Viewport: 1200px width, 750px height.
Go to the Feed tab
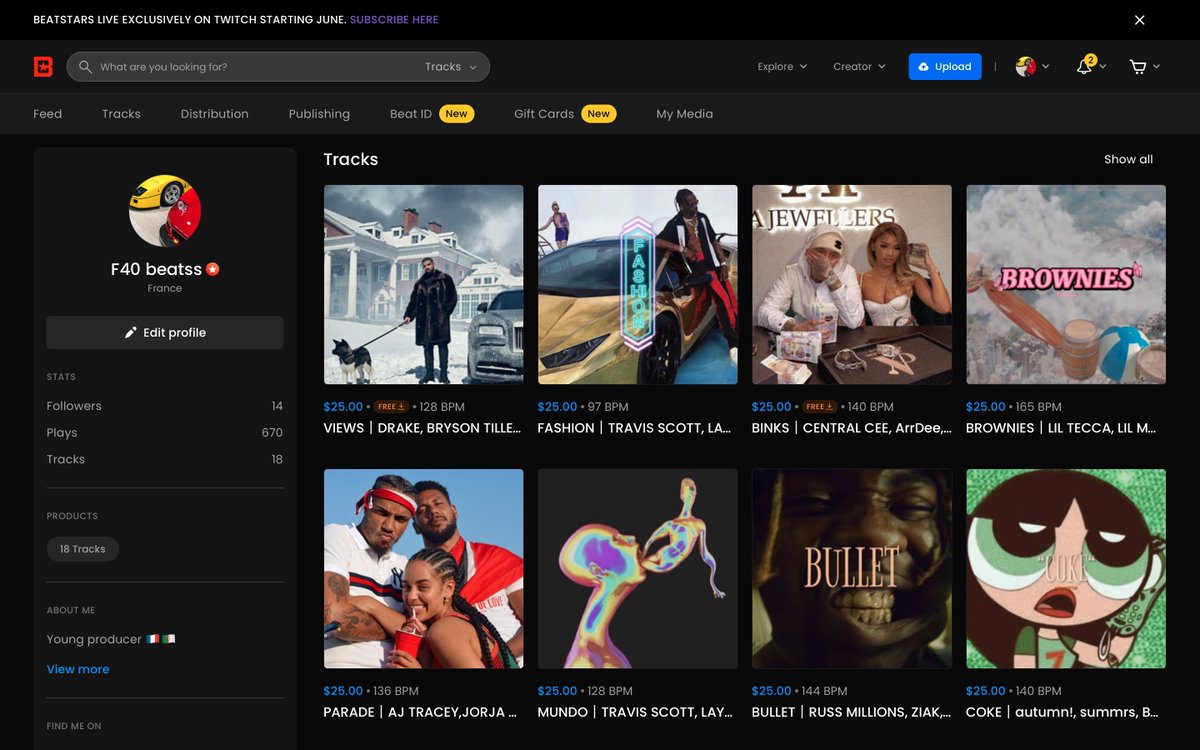click(x=47, y=114)
